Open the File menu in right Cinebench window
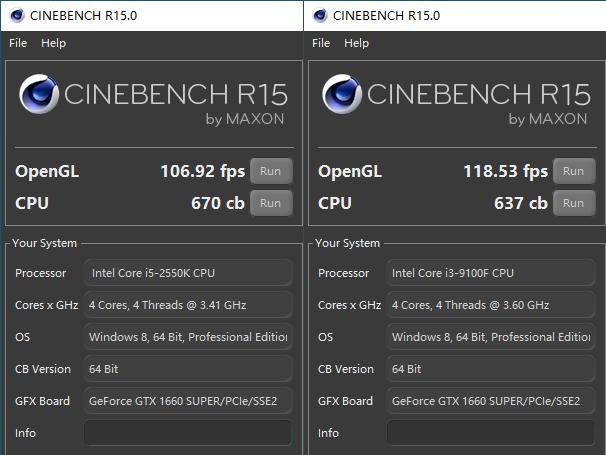 tap(321, 43)
